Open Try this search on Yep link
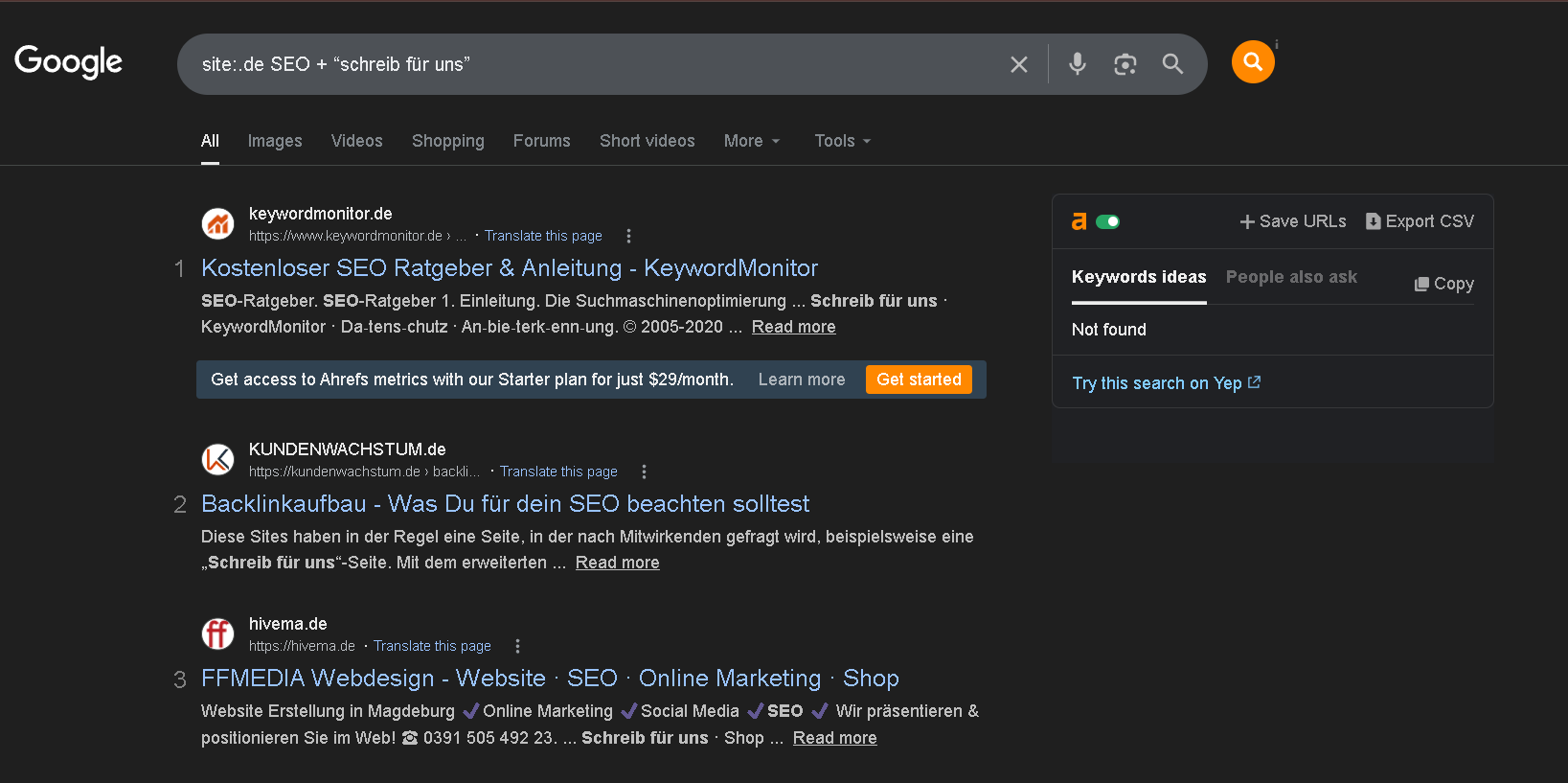 point(1167,383)
